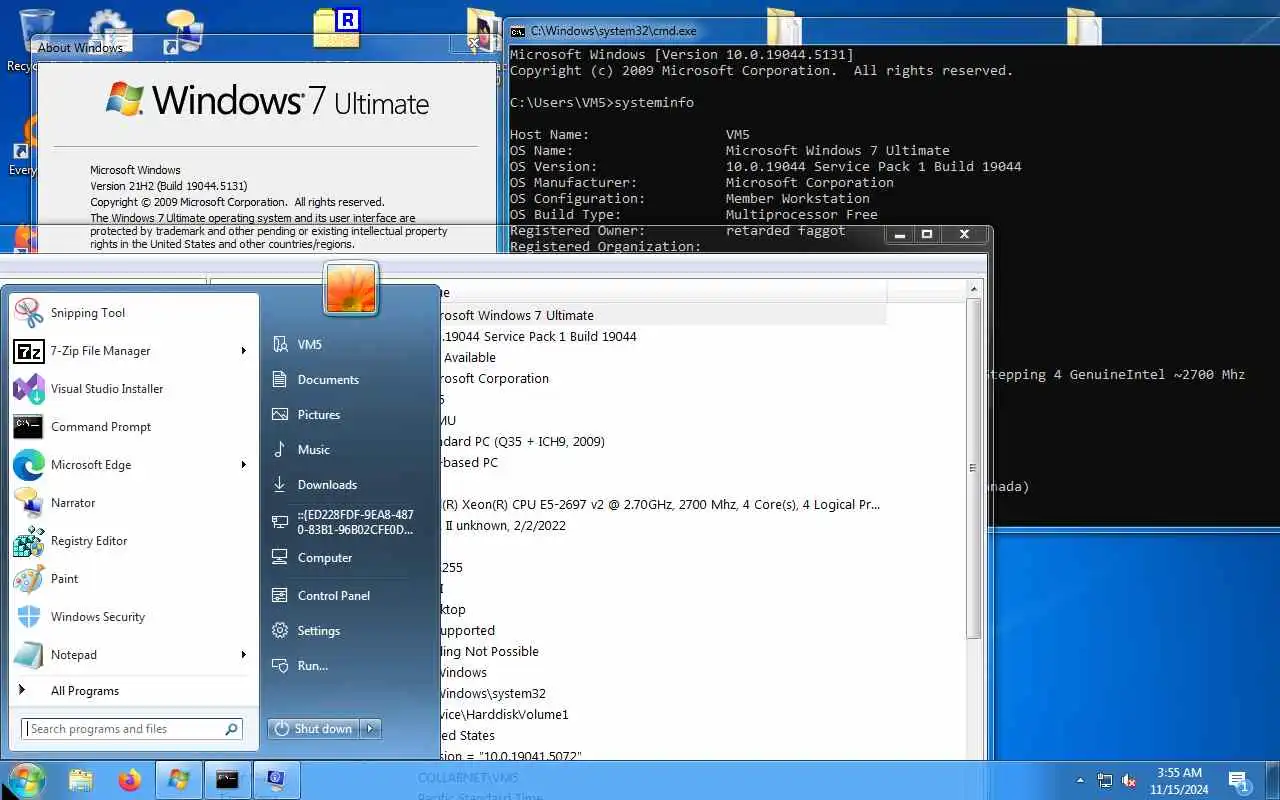
Task: Open the notification center icon
Action: (1239, 781)
